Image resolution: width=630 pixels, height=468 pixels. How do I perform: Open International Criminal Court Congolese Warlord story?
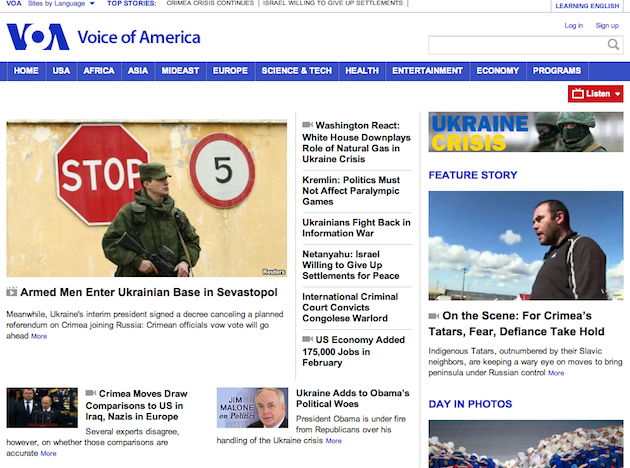point(350,307)
